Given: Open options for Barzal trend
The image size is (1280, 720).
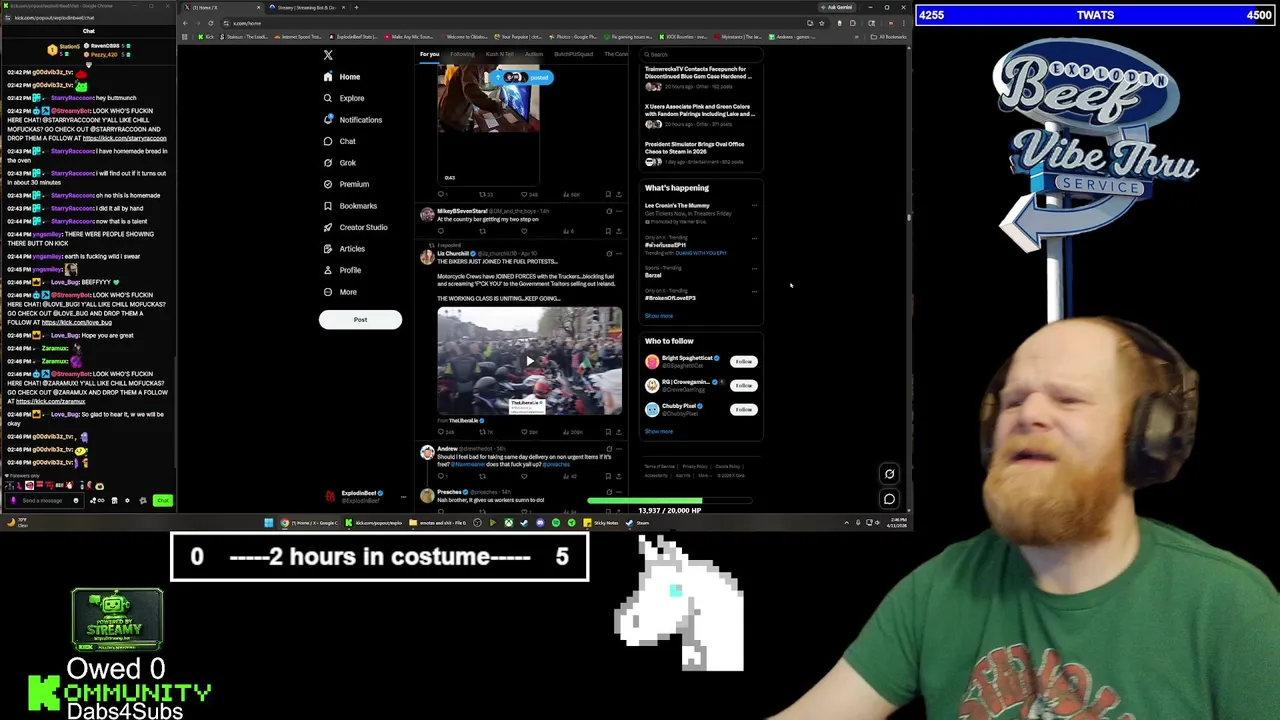Looking at the screenshot, I should (754, 269).
